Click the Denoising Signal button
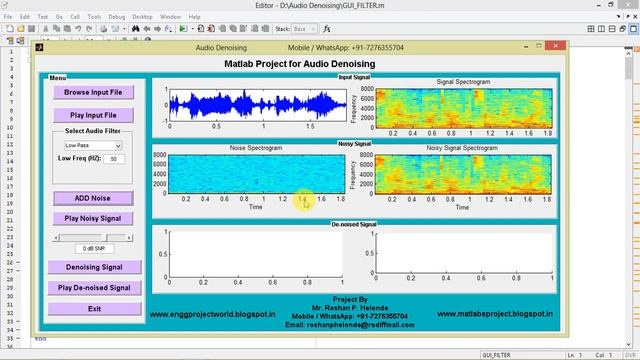Screen dimensions: 640x360 click(x=94, y=267)
